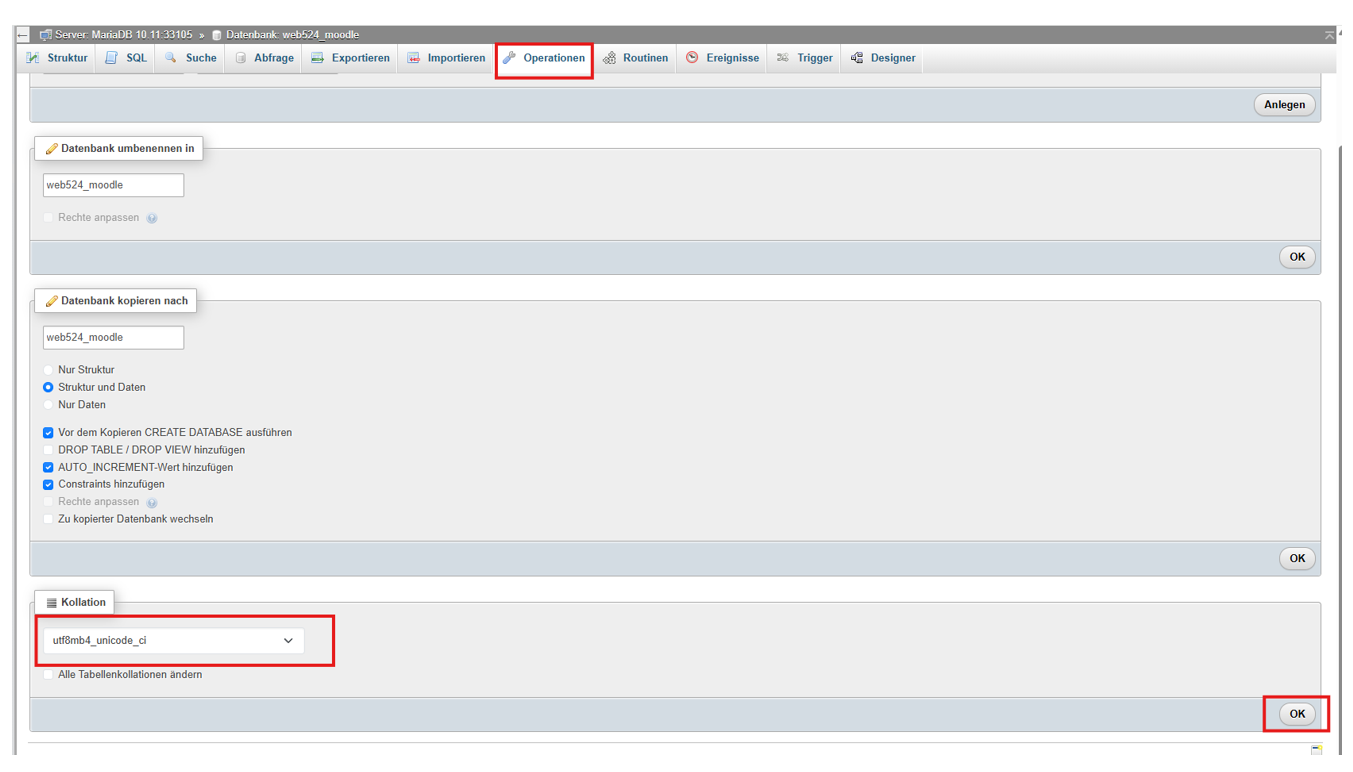Viewport: 1353px width, 772px height.
Task: Click OK in Datenbank umbenennen section
Action: [x=1297, y=257]
